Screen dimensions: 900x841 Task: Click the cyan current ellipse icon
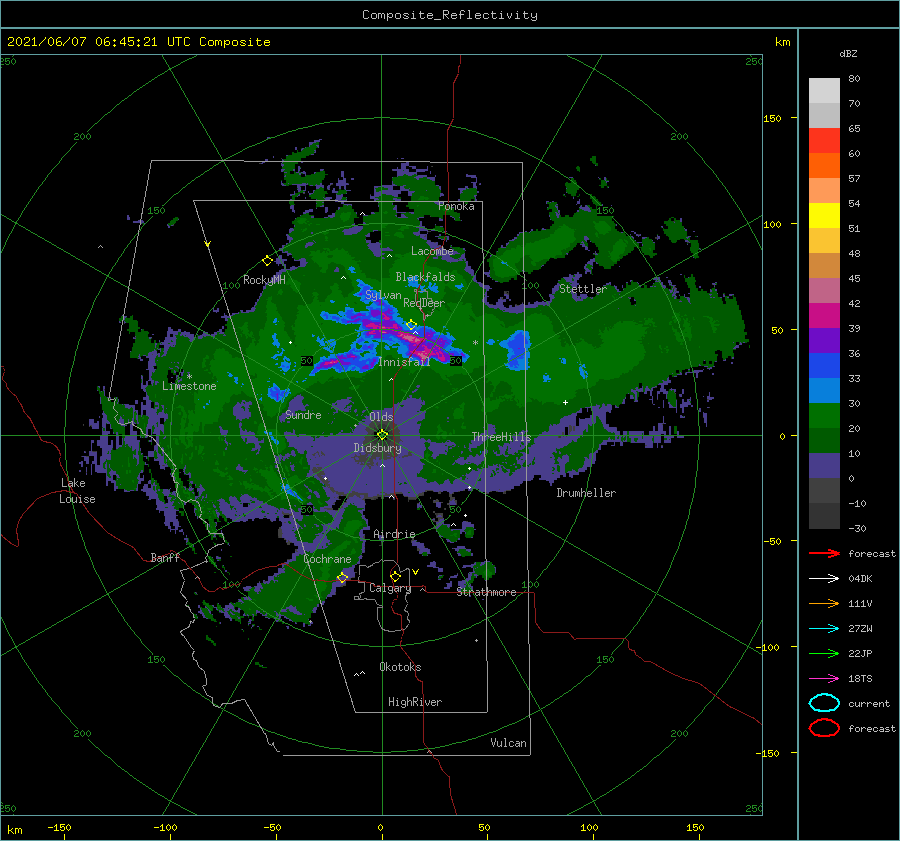(x=824, y=703)
